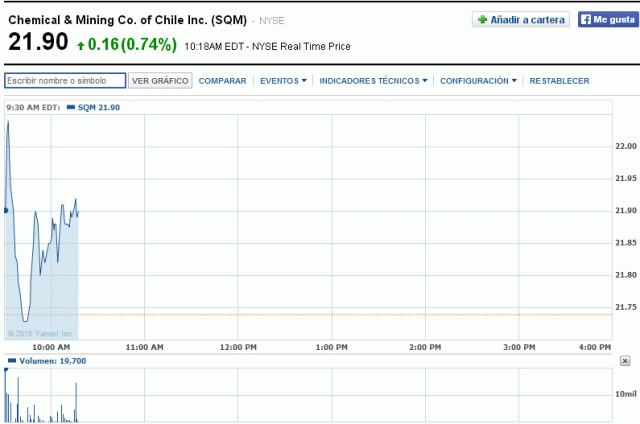Viewport: 640px width, 424px height.
Task: Click the 3:00 PM time axis label
Action: [519, 347]
